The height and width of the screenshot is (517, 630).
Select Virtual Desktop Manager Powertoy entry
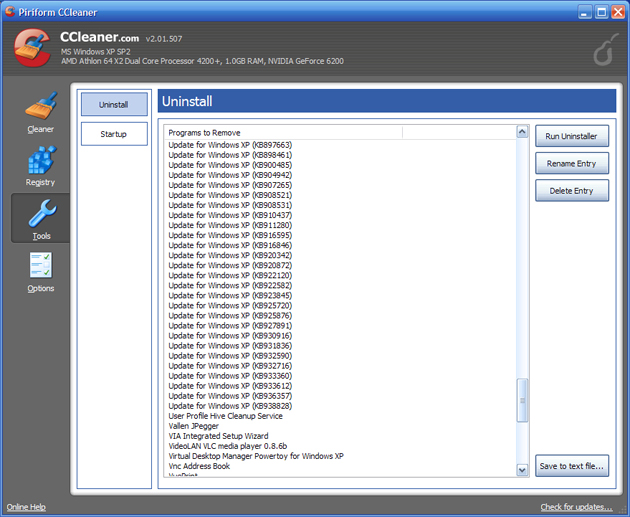(256, 456)
